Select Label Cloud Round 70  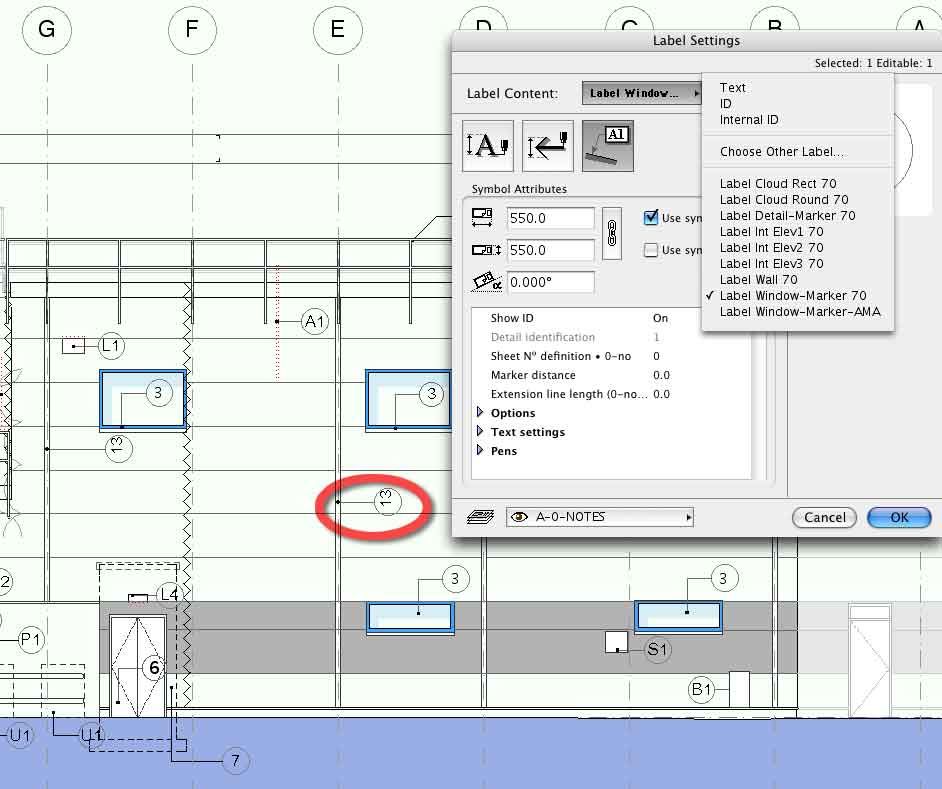(x=783, y=200)
